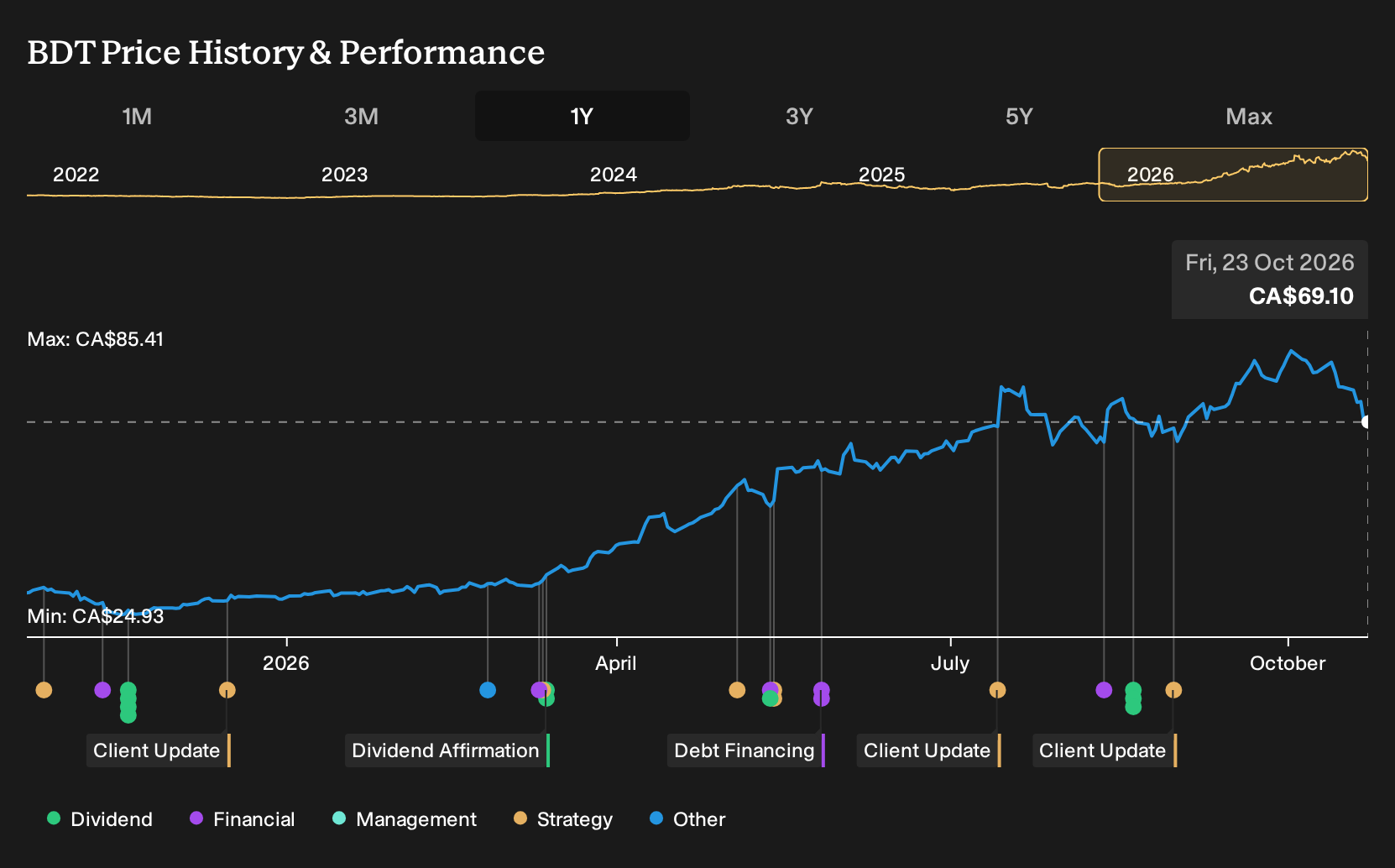Open the rightmost Client Update label
Image resolution: width=1395 pixels, height=868 pixels.
pos(1104,750)
